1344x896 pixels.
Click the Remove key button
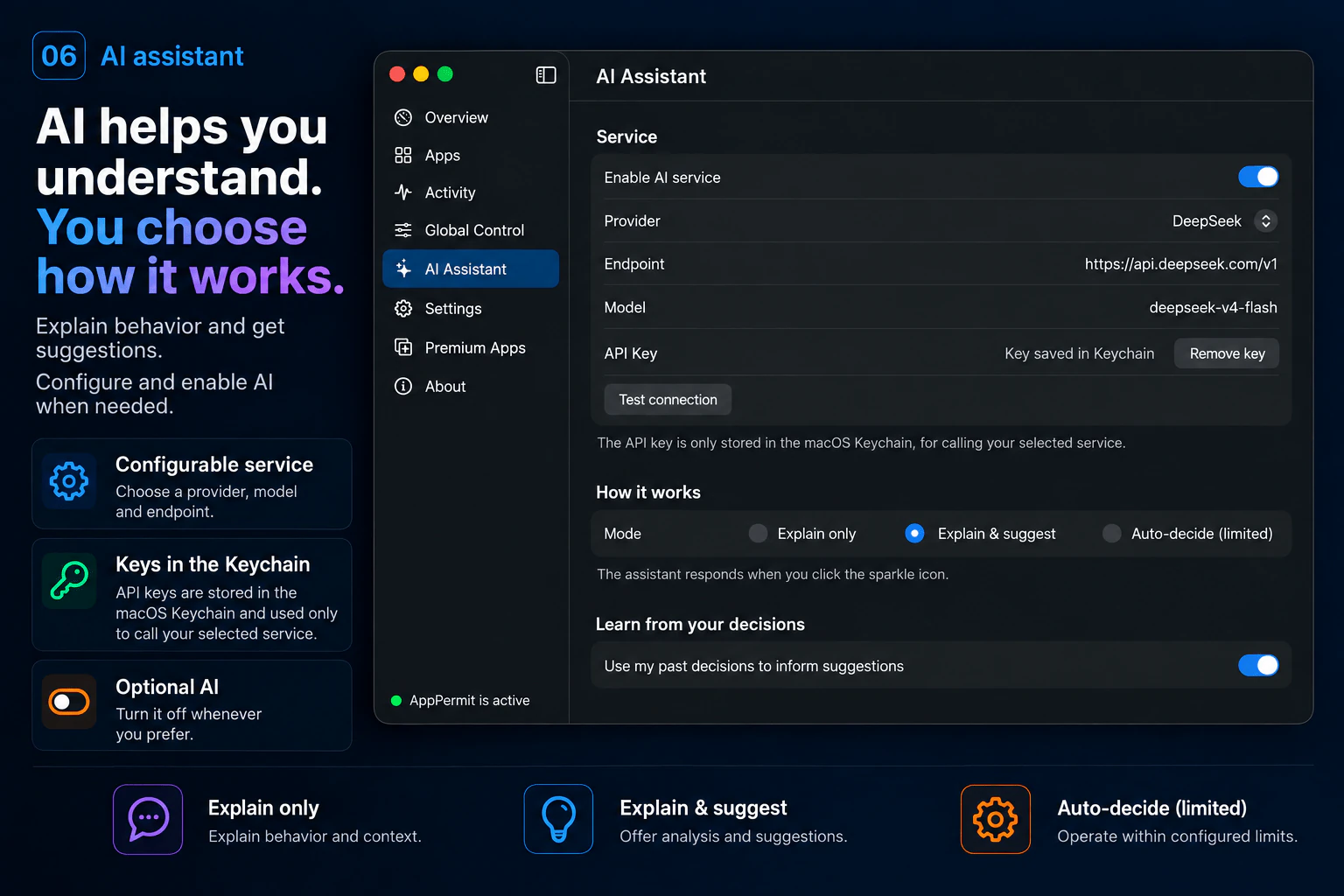(1227, 353)
